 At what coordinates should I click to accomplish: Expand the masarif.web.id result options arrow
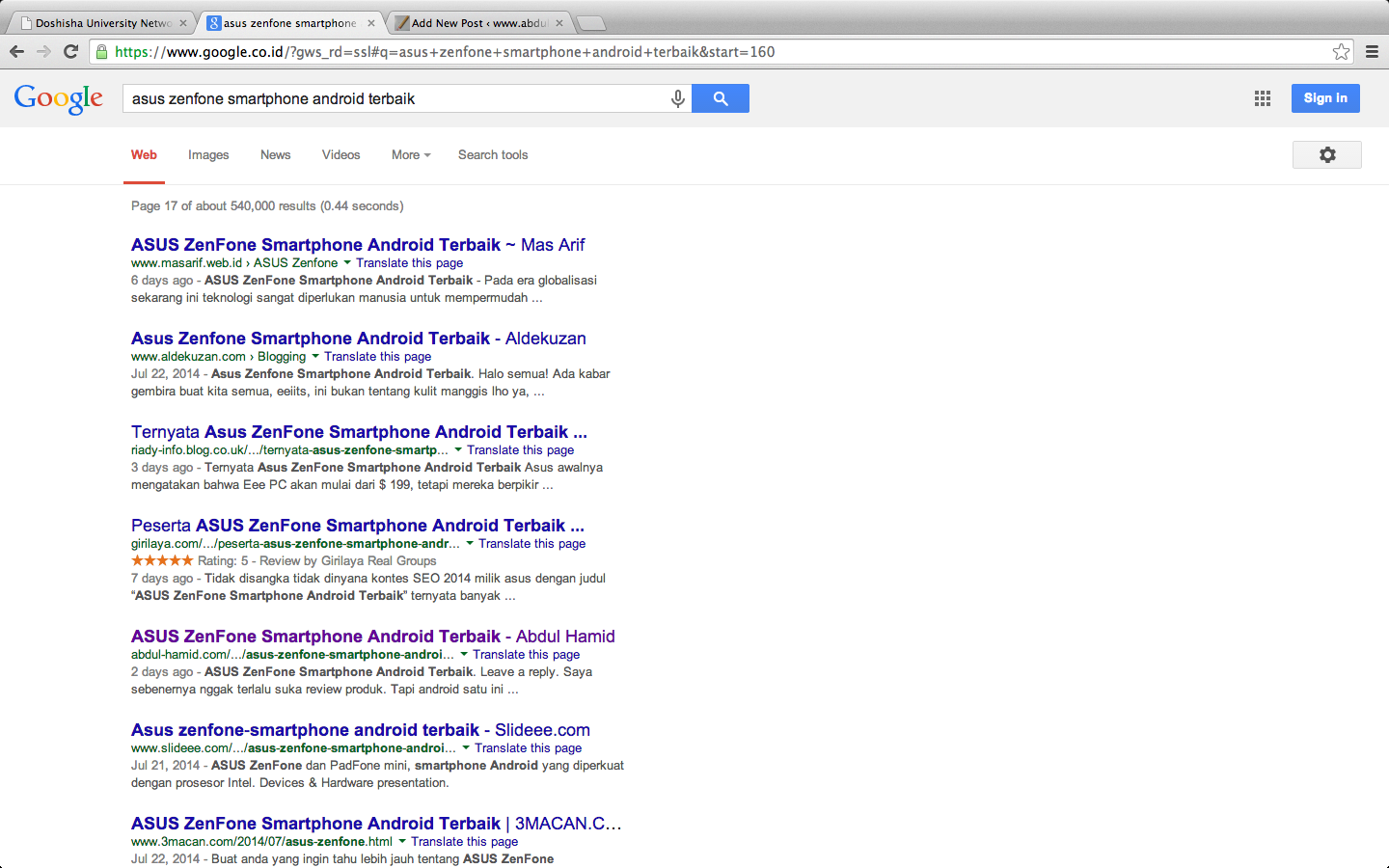[347, 262]
